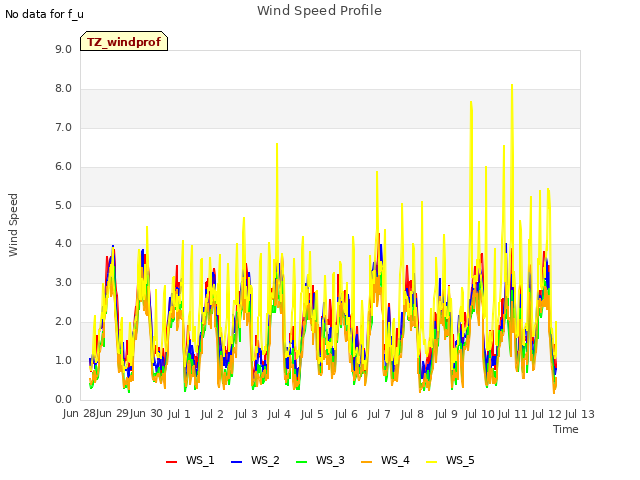
Task: Click the Jul 5 x-axis label
Action: click(x=312, y=414)
